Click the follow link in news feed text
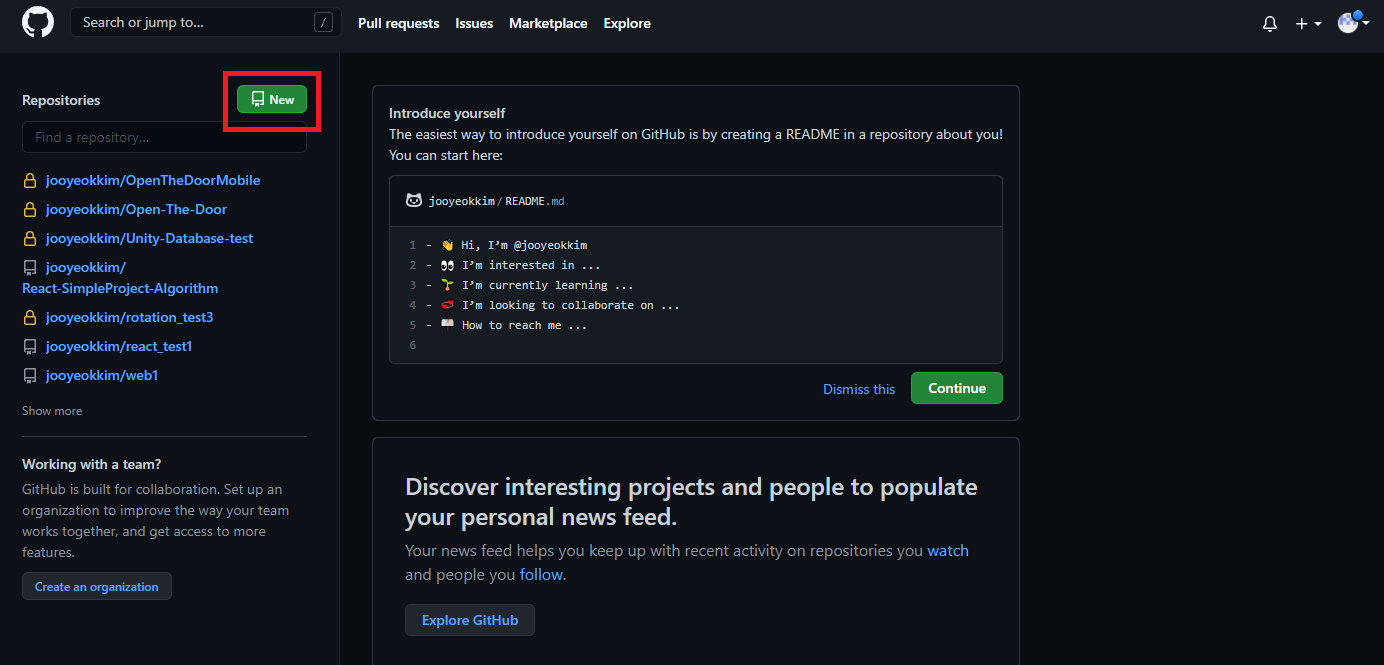The height and width of the screenshot is (665, 1384). click(541, 574)
